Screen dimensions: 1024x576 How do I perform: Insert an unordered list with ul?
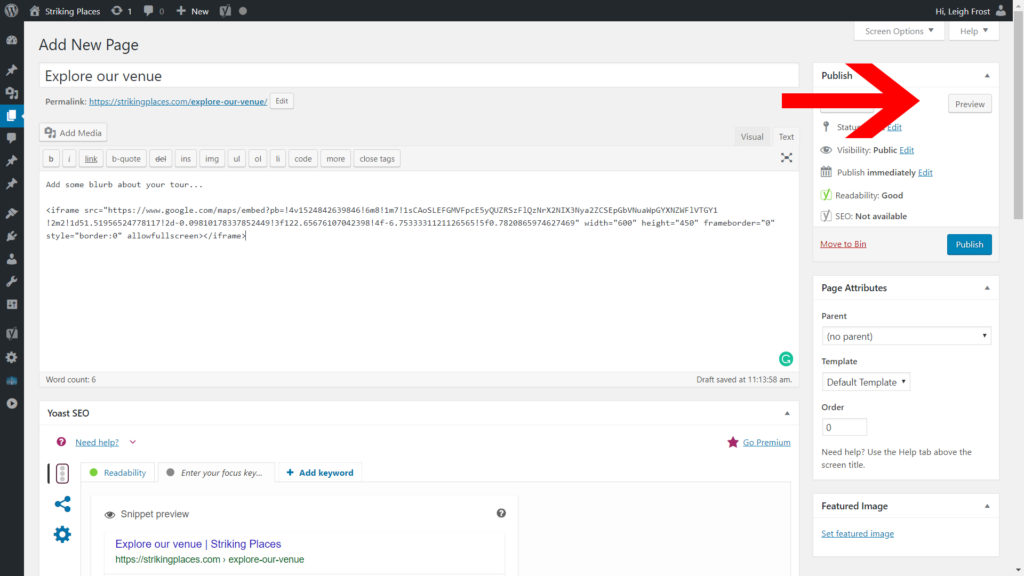point(237,159)
